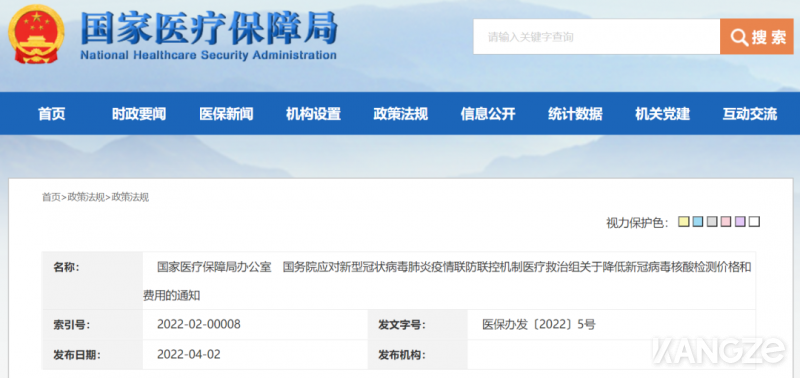The width and height of the screenshot is (800, 378).
Task: Focus the keyword search input field
Action: (596, 37)
